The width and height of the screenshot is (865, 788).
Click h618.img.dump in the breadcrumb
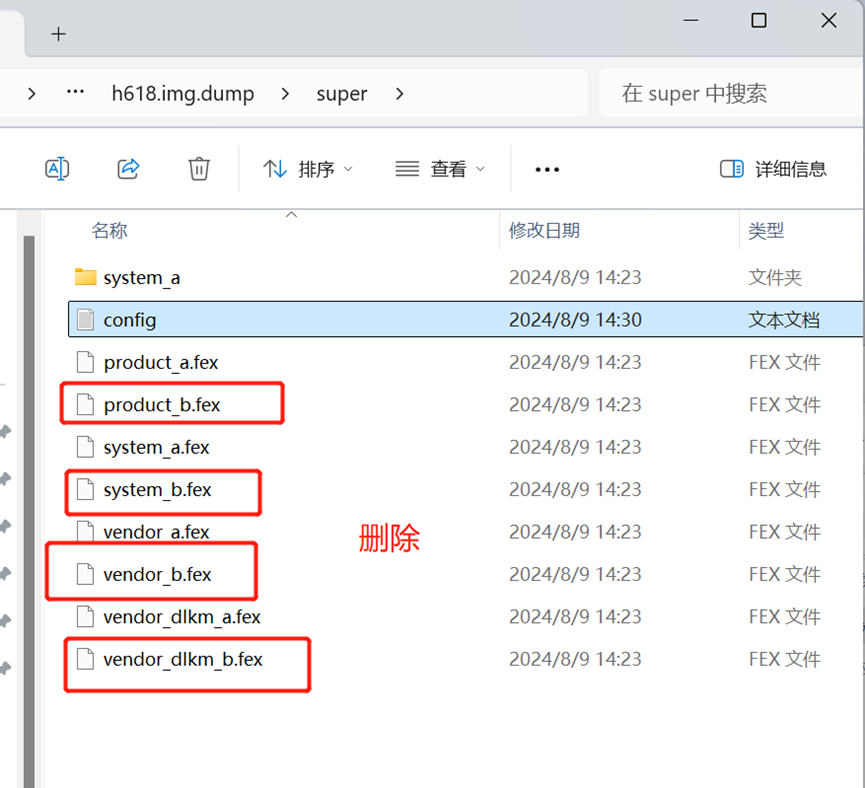[x=182, y=94]
